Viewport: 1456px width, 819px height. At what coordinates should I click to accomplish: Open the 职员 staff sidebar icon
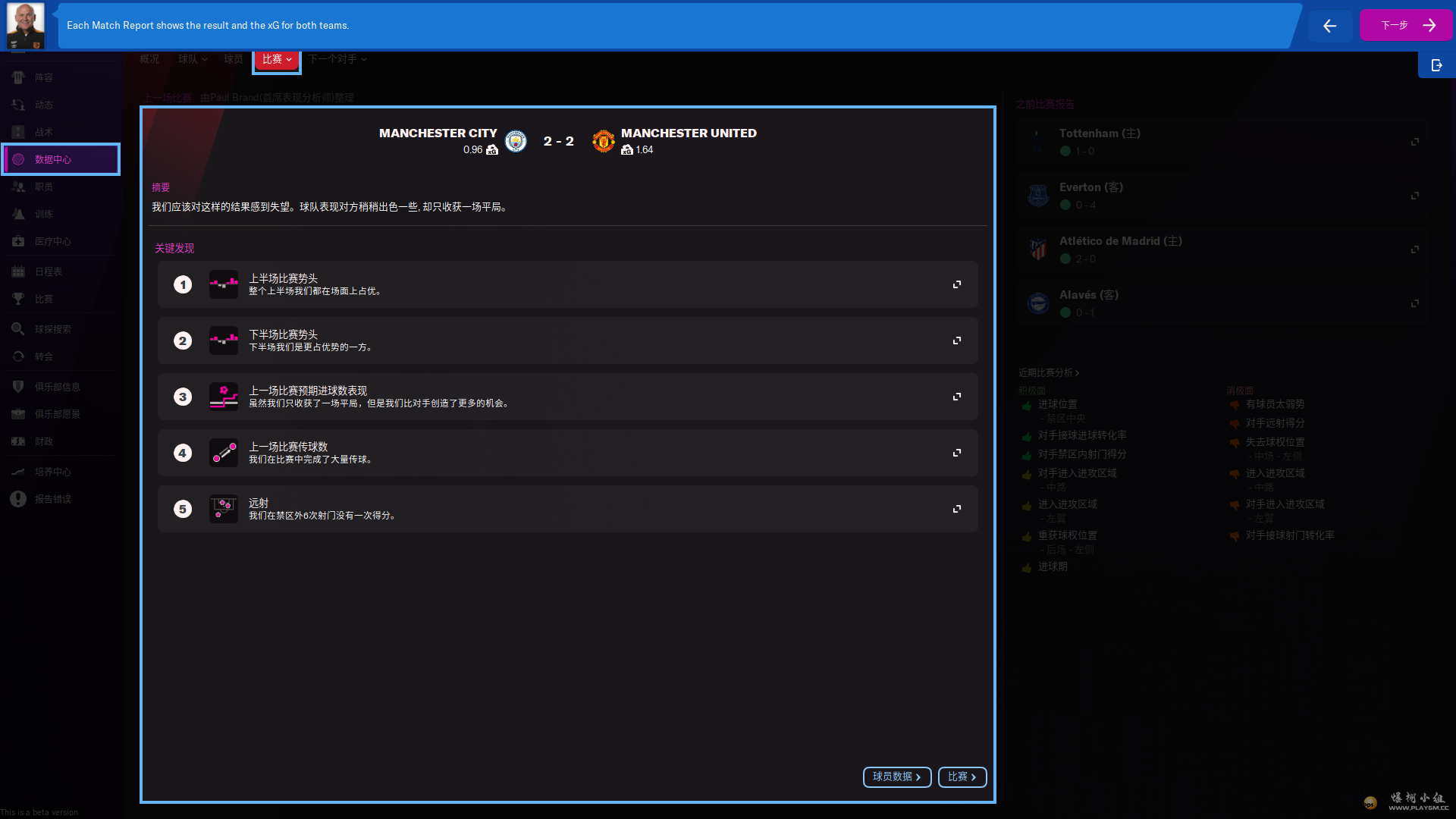pyautogui.click(x=18, y=187)
